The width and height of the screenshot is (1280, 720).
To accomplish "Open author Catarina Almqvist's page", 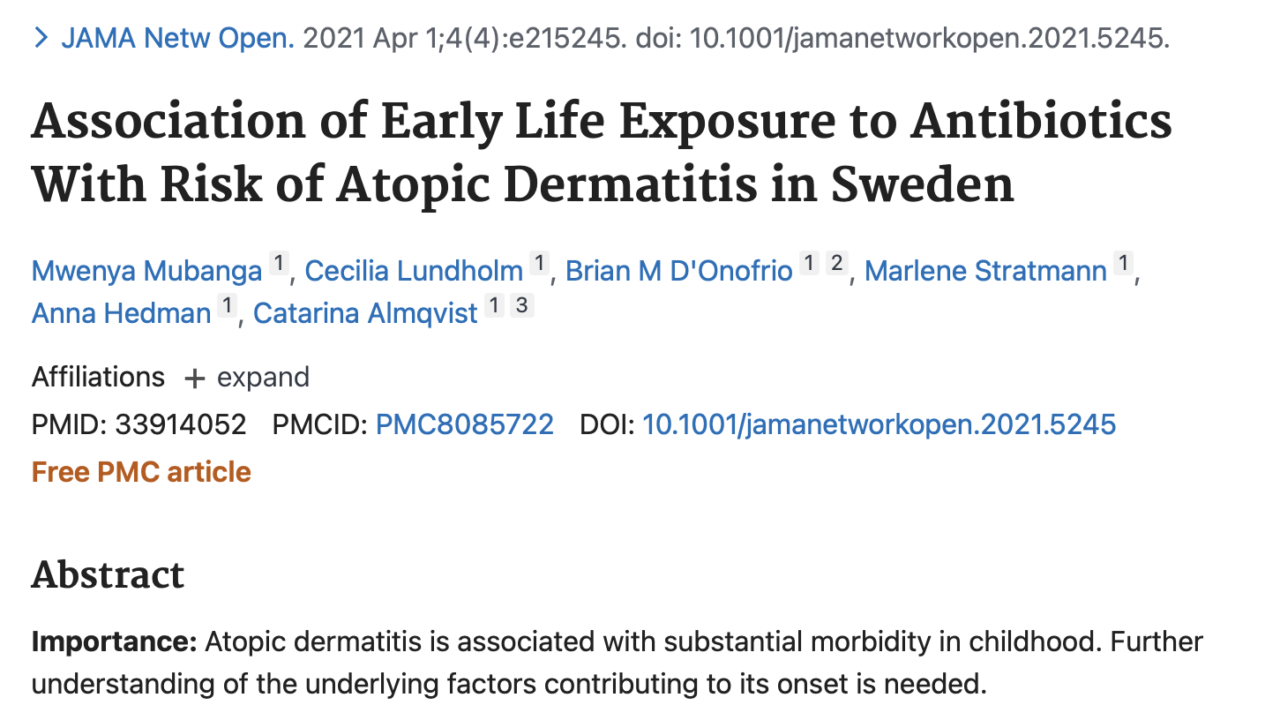I will tap(365, 313).
